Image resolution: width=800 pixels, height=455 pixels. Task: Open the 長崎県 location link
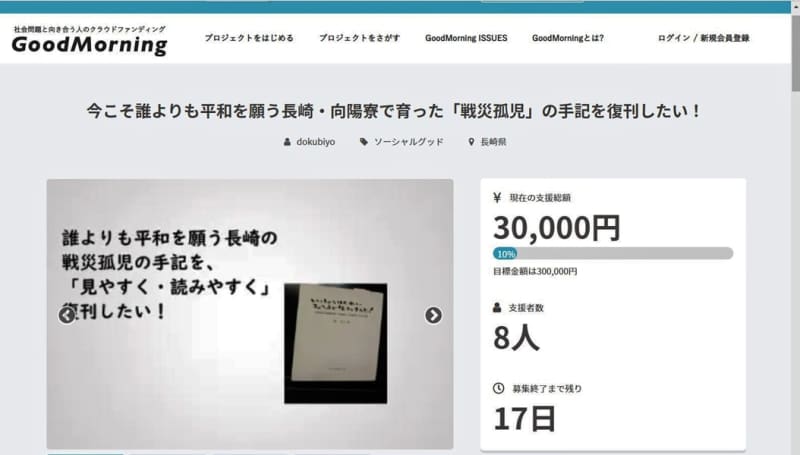493,142
